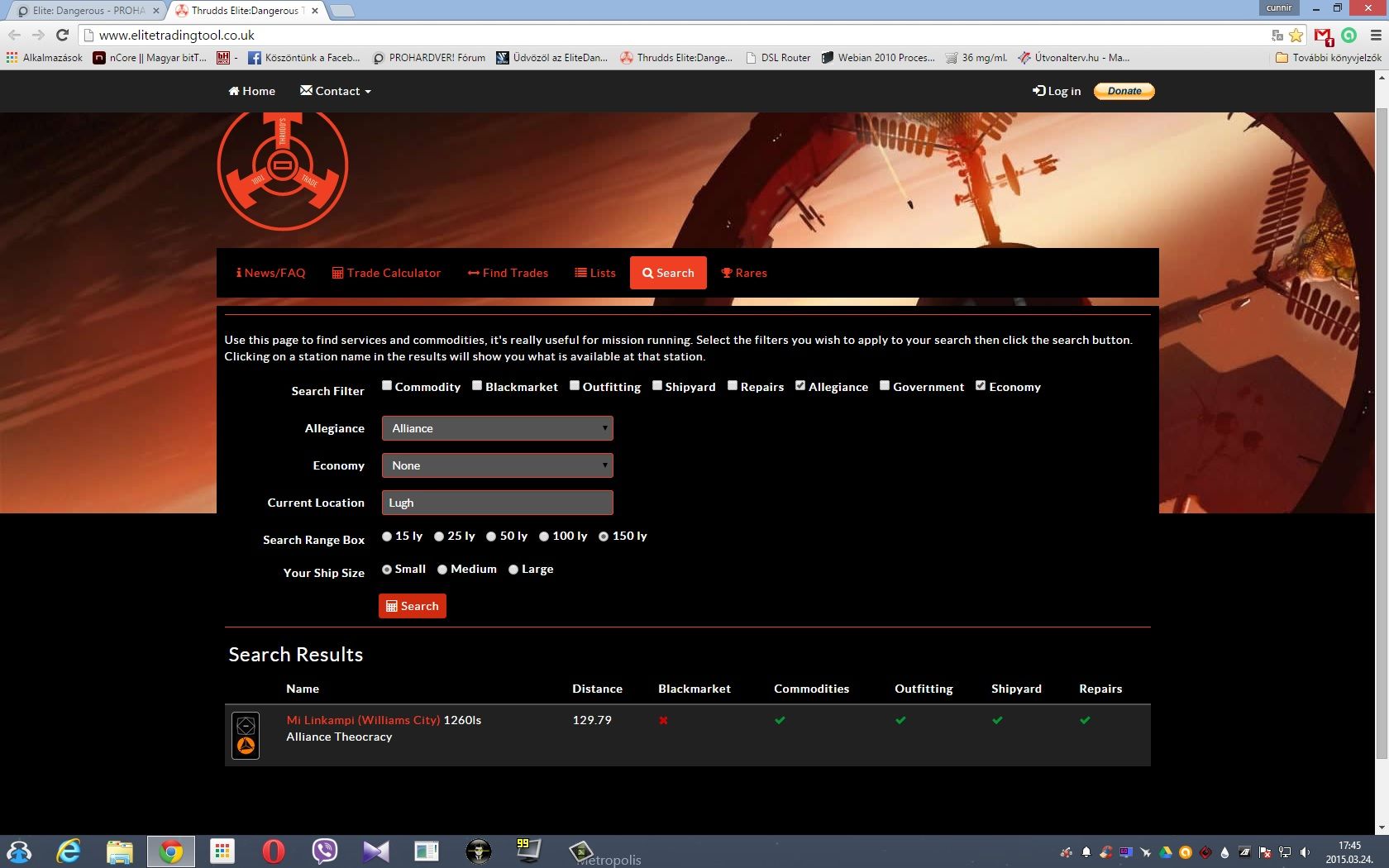
Task: Open the DSL Router bookmark
Action: tap(778, 58)
